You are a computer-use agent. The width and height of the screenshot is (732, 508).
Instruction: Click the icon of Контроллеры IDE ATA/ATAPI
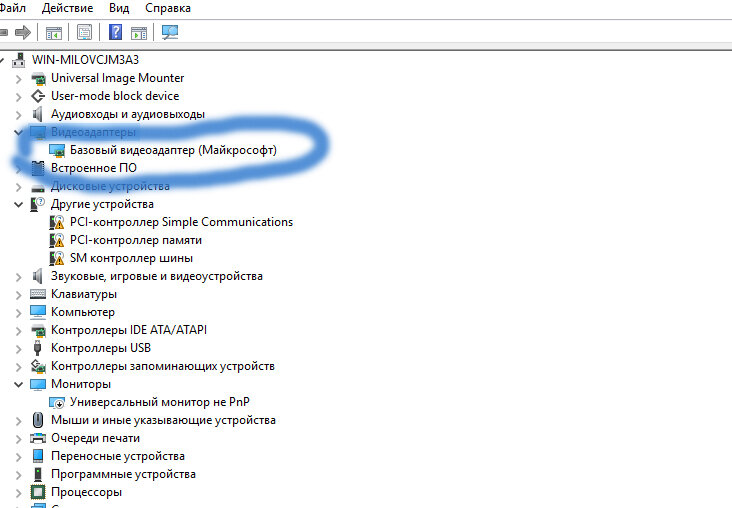coord(38,331)
